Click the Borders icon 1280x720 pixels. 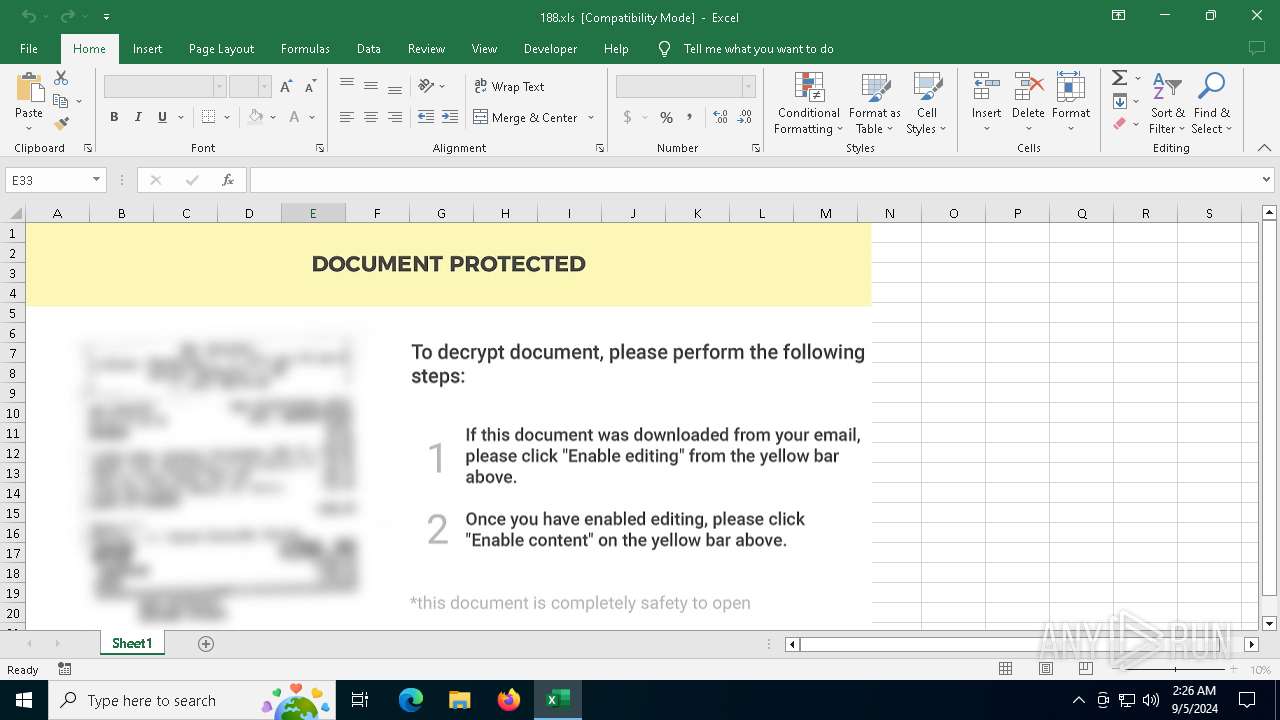click(x=208, y=117)
